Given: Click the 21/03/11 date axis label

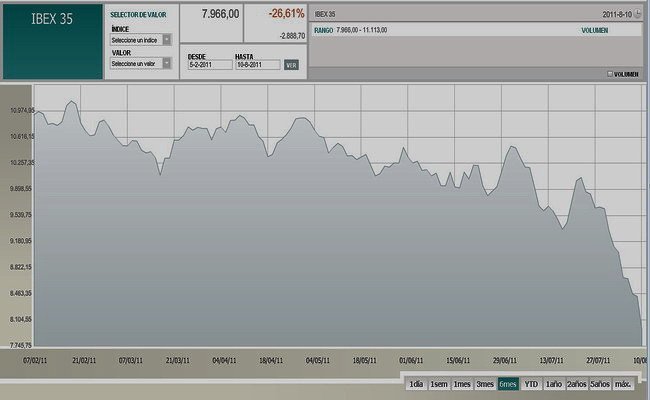Looking at the screenshot, I should click(x=177, y=360).
